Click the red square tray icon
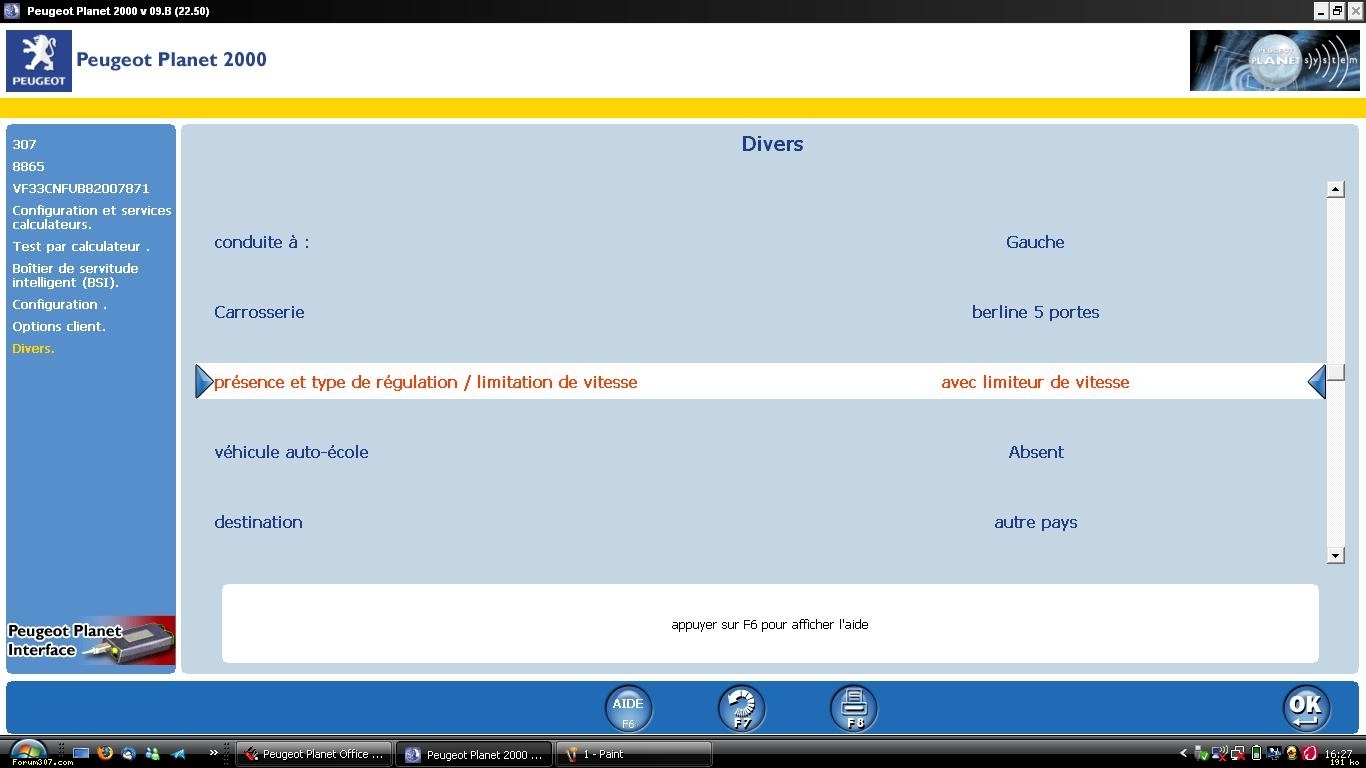1366x768 pixels. click(x=1310, y=753)
